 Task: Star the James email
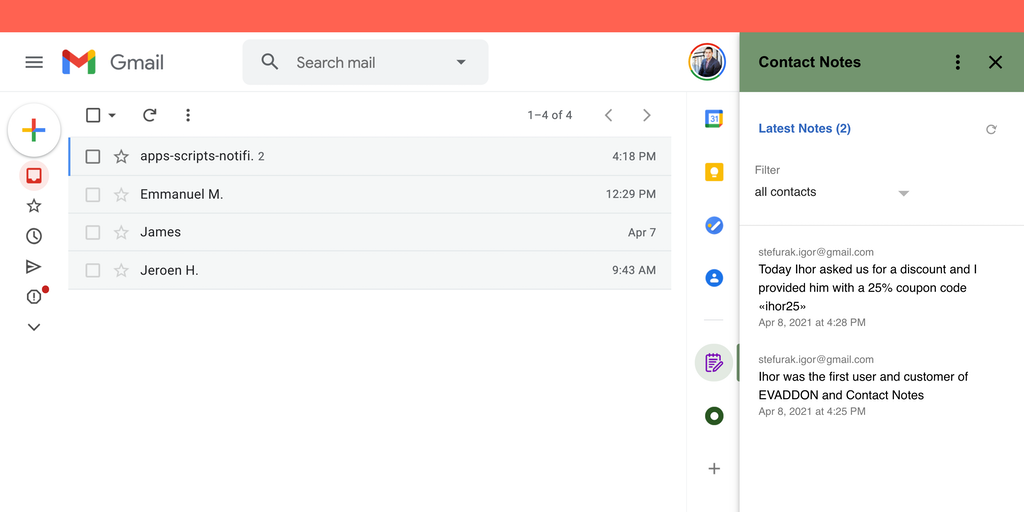(121, 232)
